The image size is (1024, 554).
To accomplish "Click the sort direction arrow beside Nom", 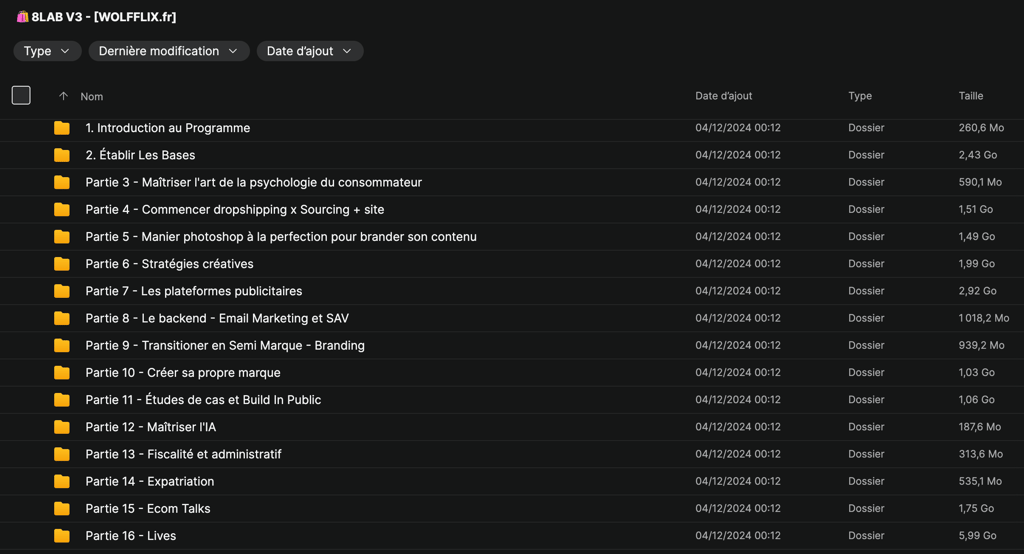I will 63,96.
